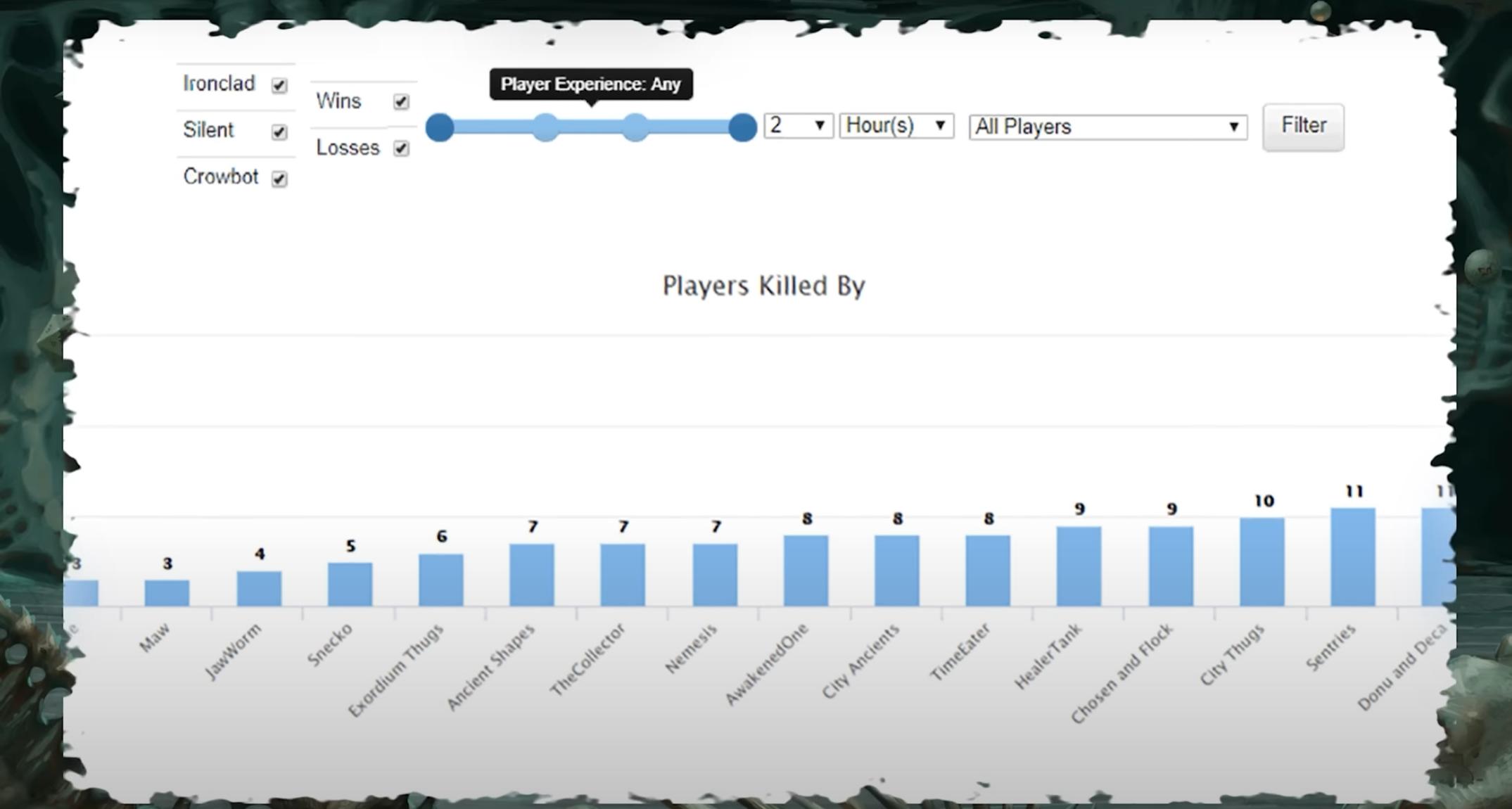The width and height of the screenshot is (1512, 809).
Task: Uncheck the Ironclad checkbox
Action: (x=279, y=85)
